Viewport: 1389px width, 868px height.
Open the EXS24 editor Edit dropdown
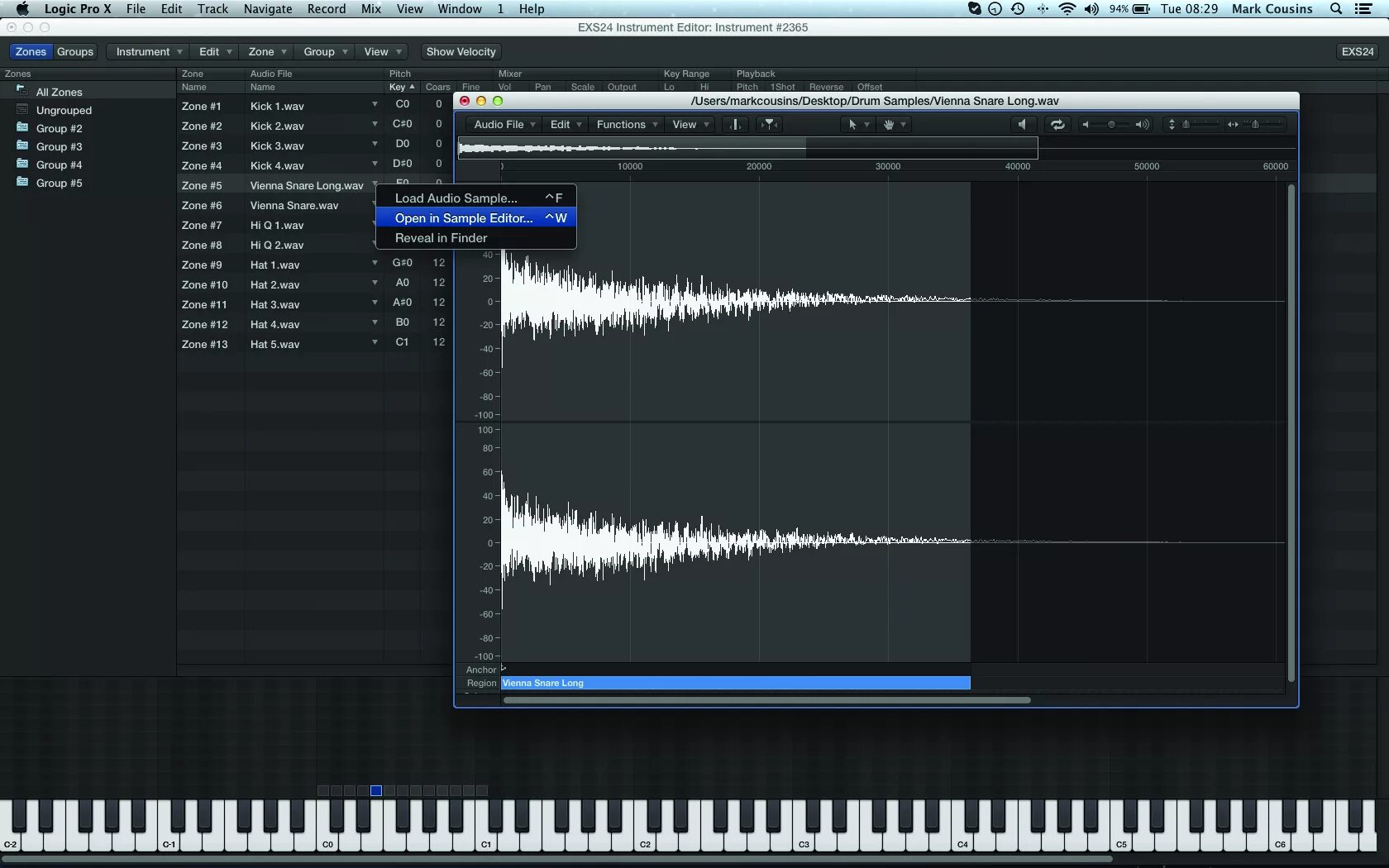click(215, 51)
